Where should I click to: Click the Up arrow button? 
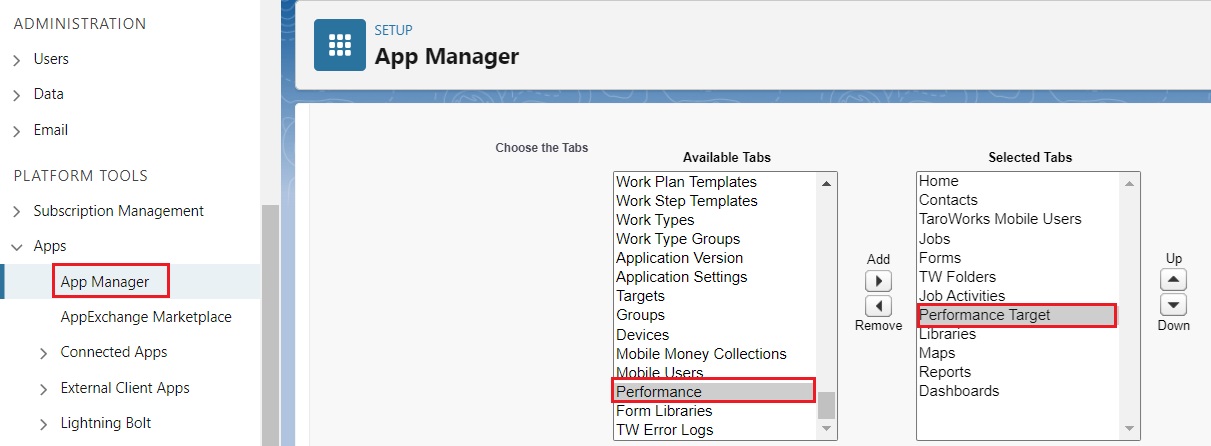[1175, 281]
